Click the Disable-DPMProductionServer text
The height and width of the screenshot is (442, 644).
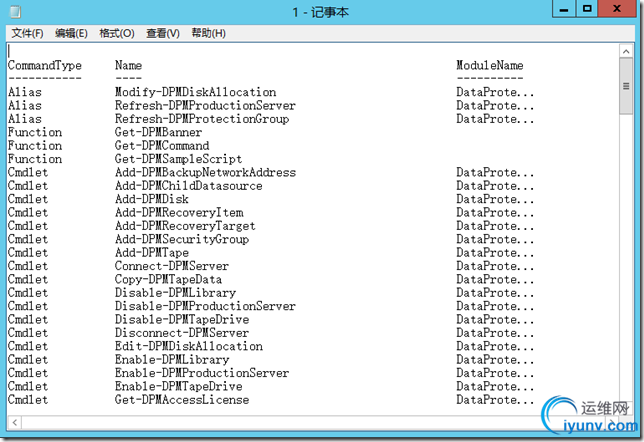(205, 306)
